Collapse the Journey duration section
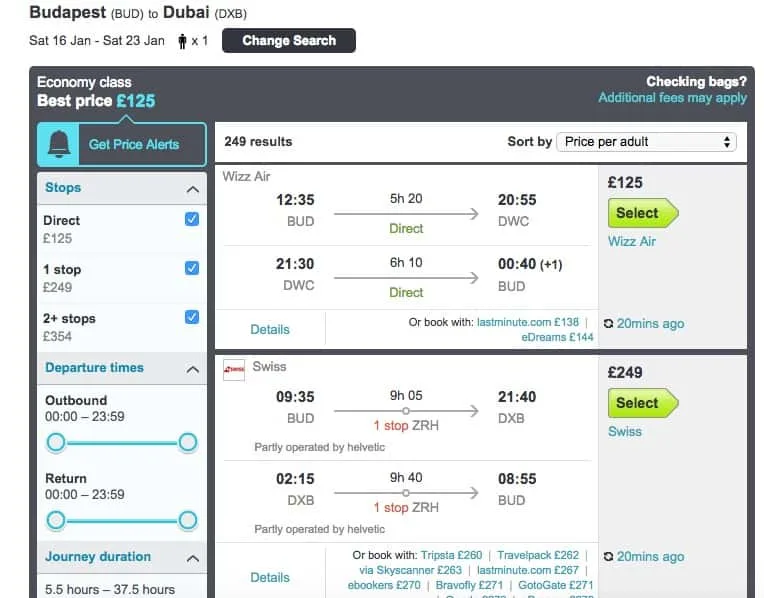This screenshot has height=598, width=764. [x=192, y=558]
